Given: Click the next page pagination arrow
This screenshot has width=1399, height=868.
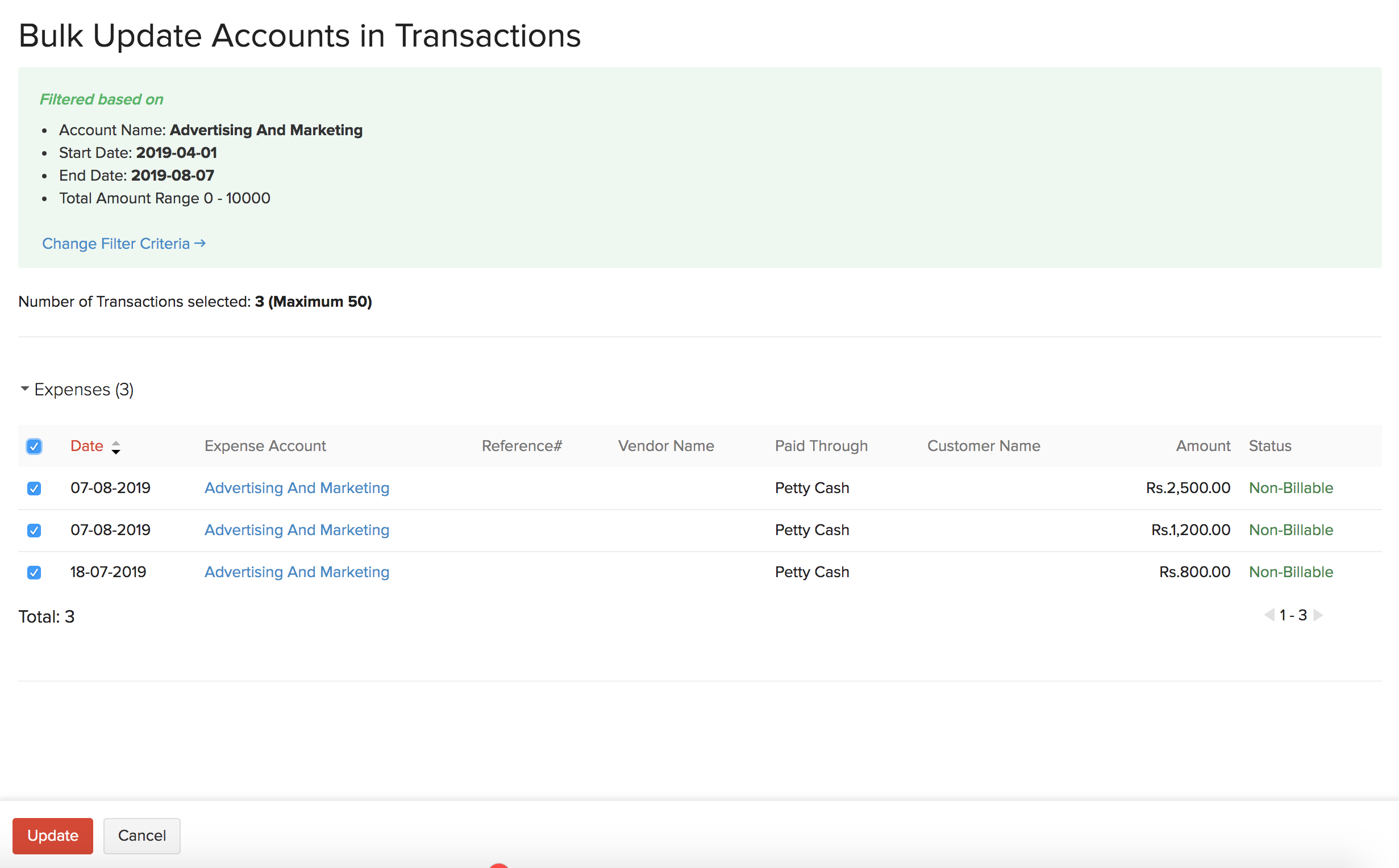Looking at the screenshot, I should tap(1319, 615).
